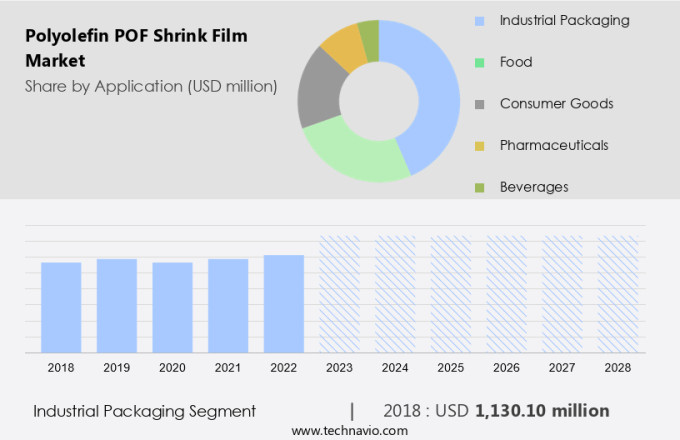Click the Consumer Goods legend text label
This screenshot has width=680, height=440.
pos(556,104)
